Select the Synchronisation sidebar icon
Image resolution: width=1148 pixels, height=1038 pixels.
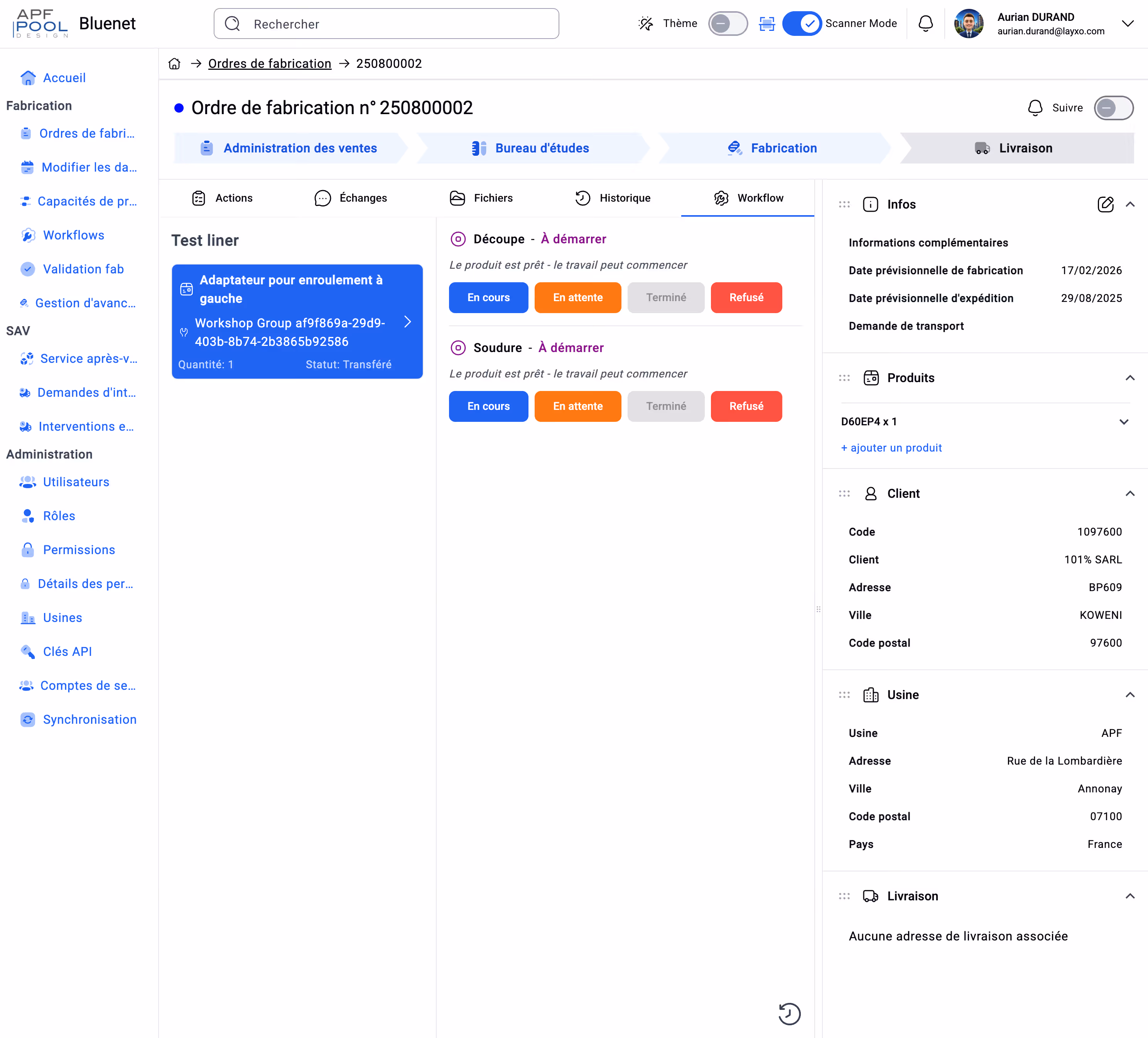[28, 720]
